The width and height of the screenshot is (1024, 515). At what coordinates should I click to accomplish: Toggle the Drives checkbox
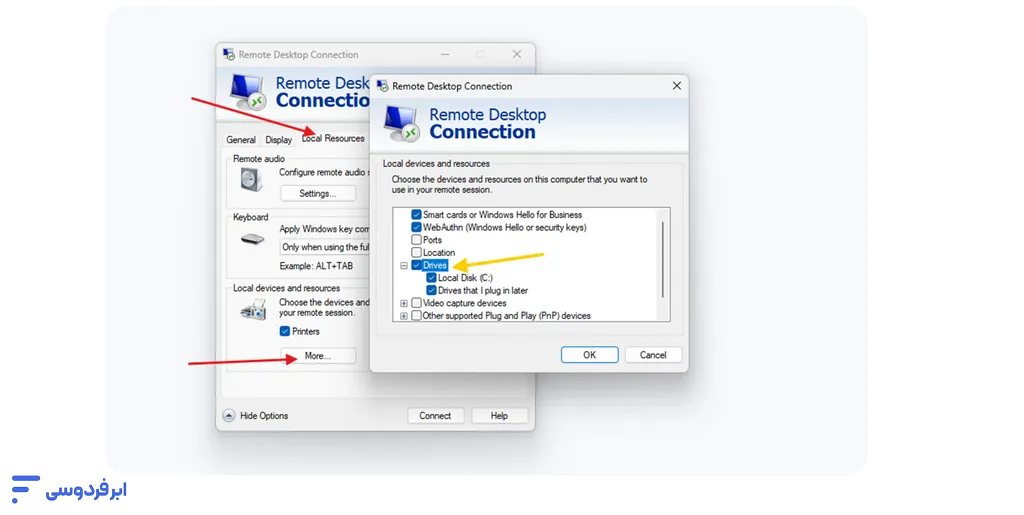coord(416,265)
